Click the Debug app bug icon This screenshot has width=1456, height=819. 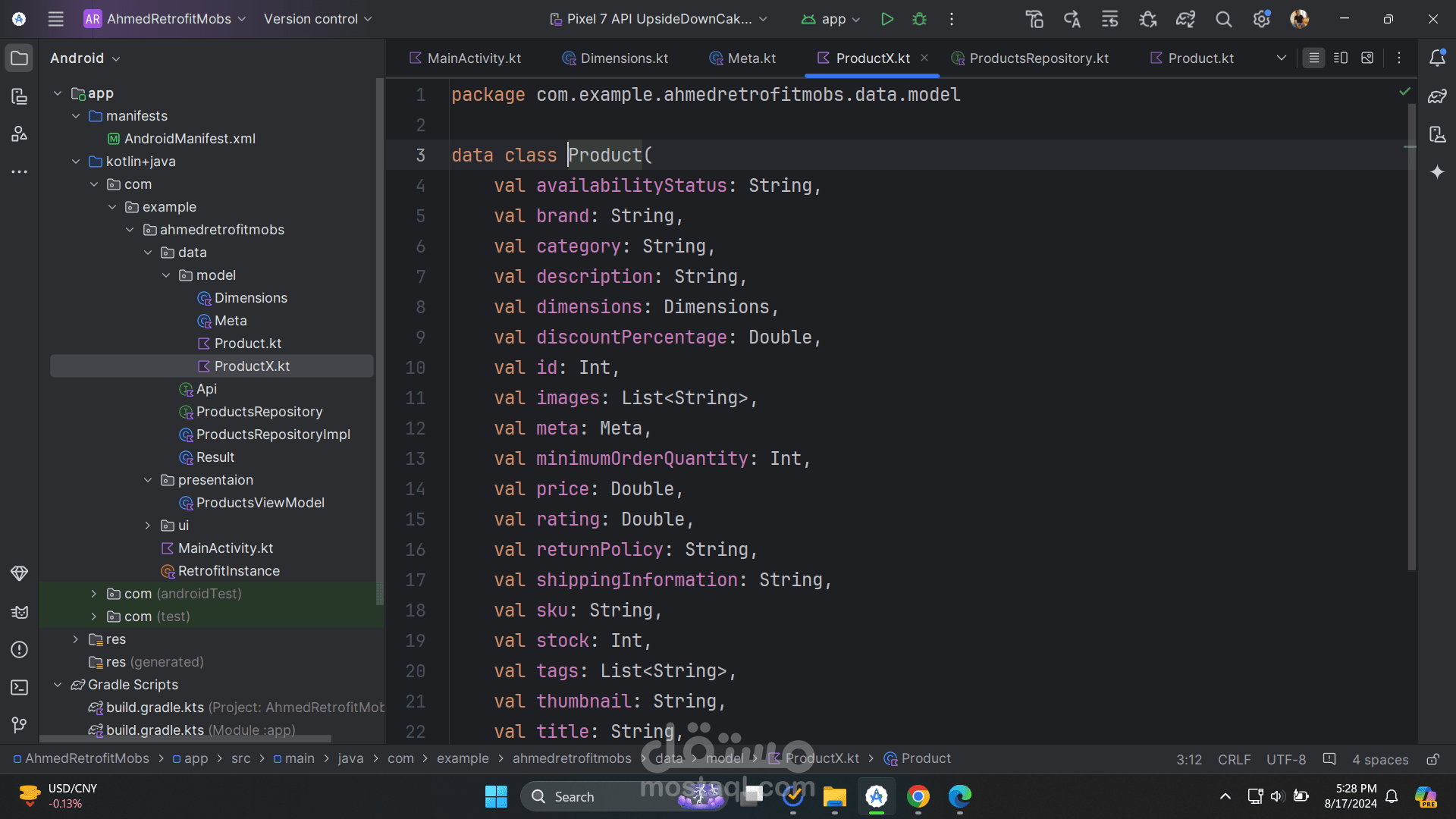click(919, 19)
